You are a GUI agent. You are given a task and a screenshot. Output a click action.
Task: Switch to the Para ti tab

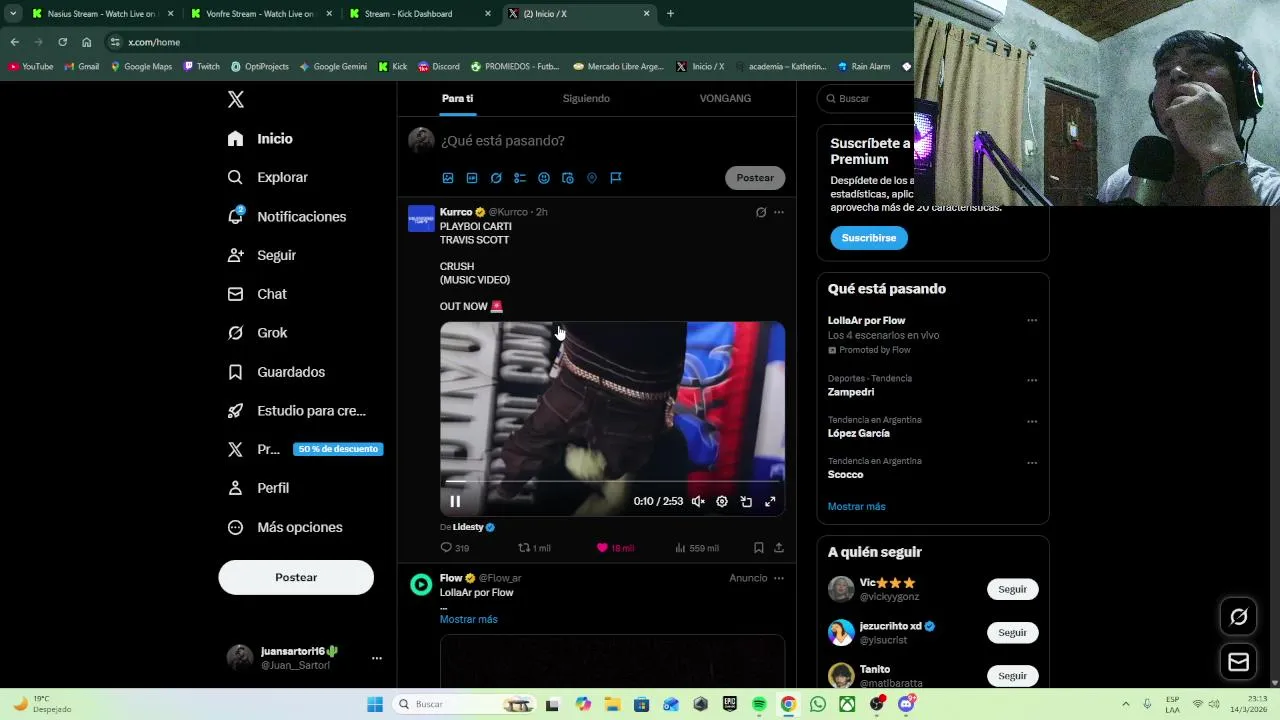tap(457, 98)
